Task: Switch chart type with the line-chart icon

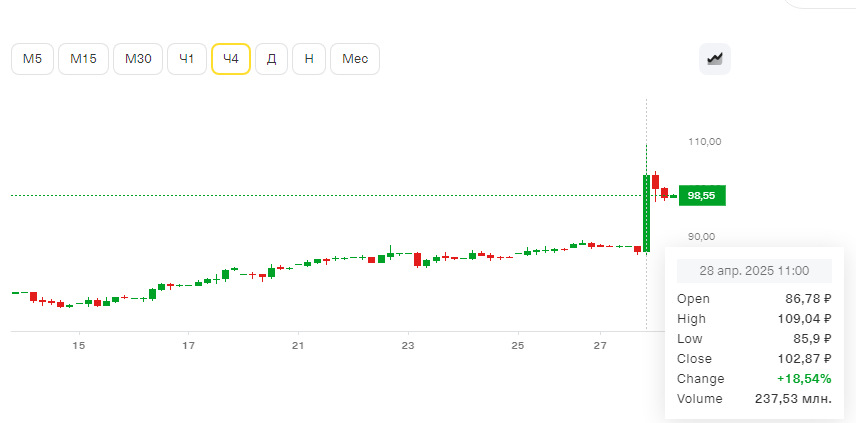Action: coord(715,59)
